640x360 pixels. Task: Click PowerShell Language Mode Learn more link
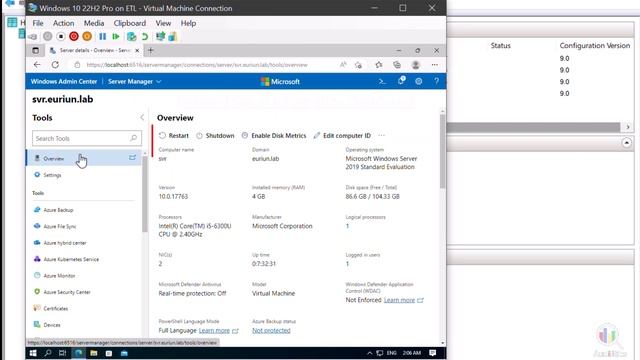[214, 331]
